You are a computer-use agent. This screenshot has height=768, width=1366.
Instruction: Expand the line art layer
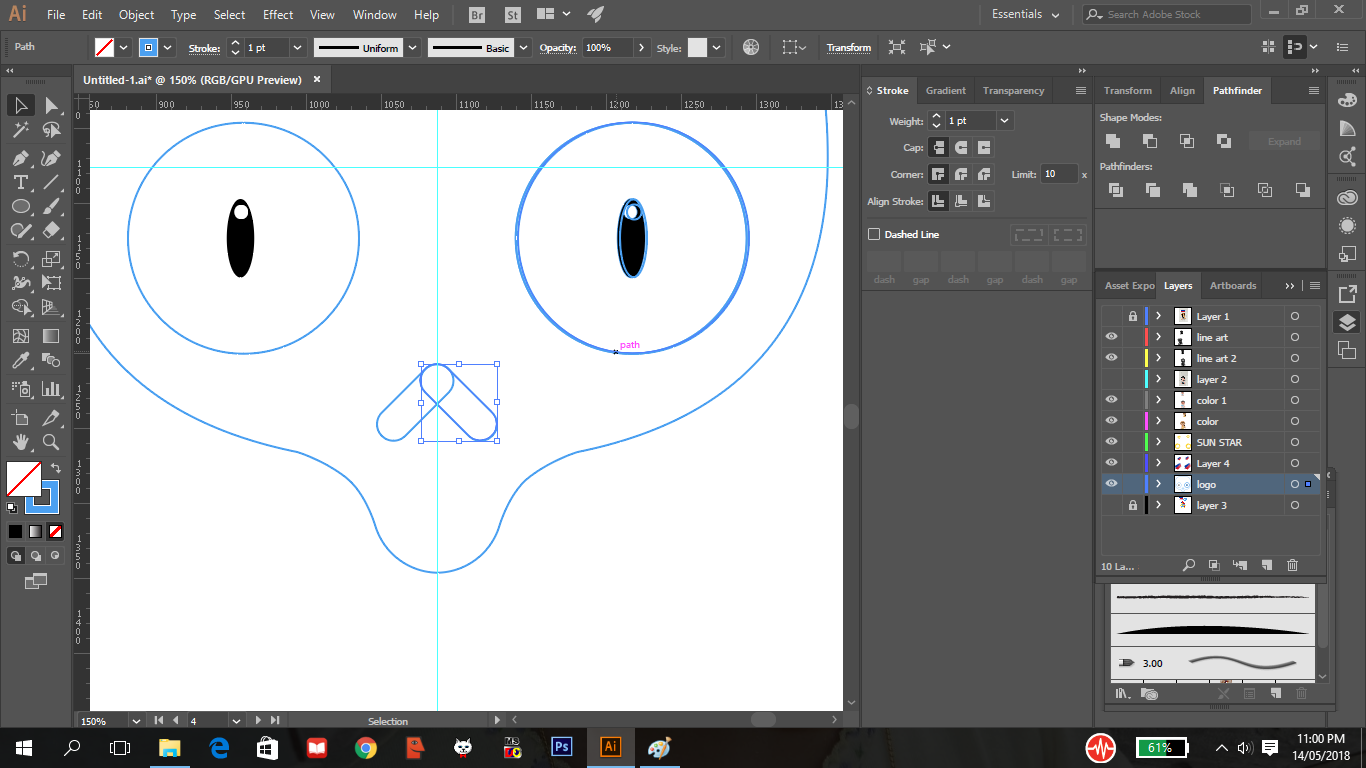[x=1158, y=337]
